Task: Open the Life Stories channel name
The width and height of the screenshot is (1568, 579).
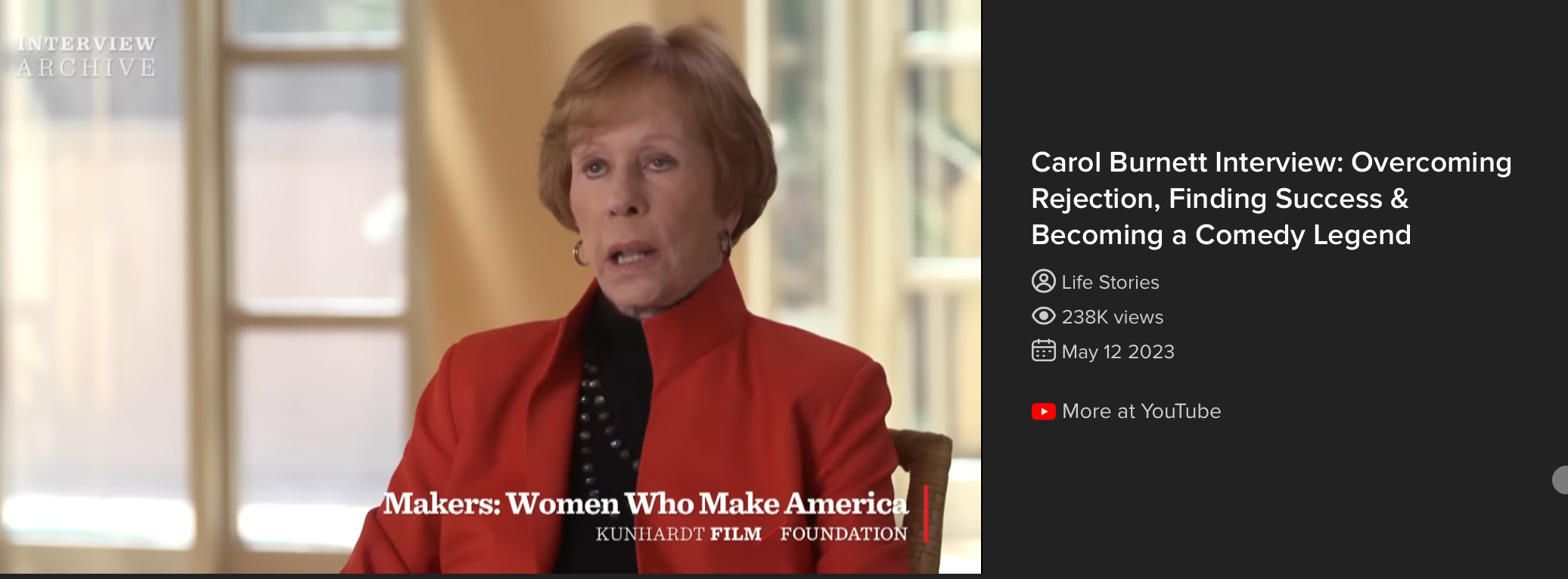Action: click(x=1110, y=282)
